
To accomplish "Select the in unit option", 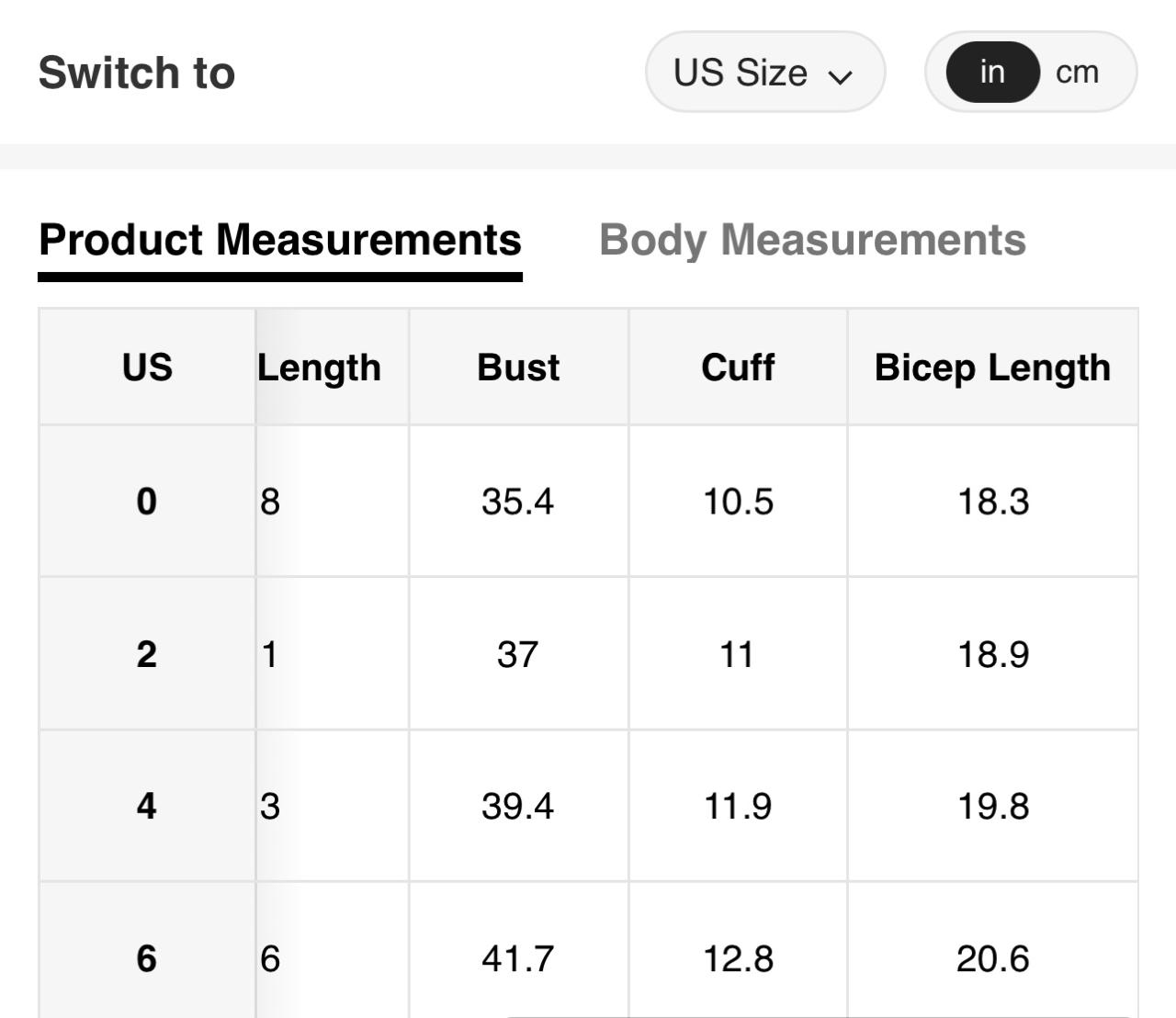I will point(992,73).
